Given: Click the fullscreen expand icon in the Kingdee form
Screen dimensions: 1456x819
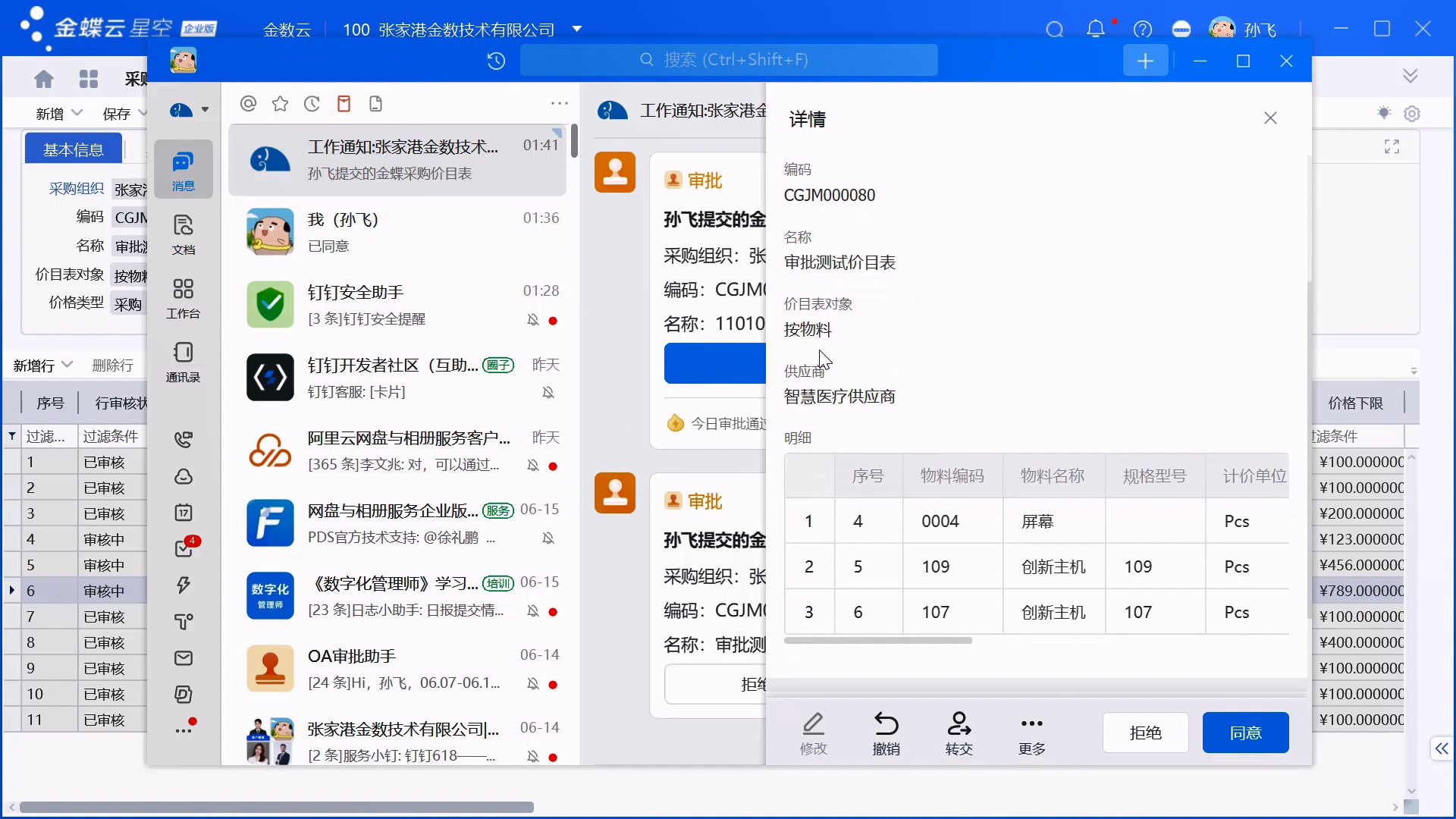Looking at the screenshot, I should coord(1392,146).
